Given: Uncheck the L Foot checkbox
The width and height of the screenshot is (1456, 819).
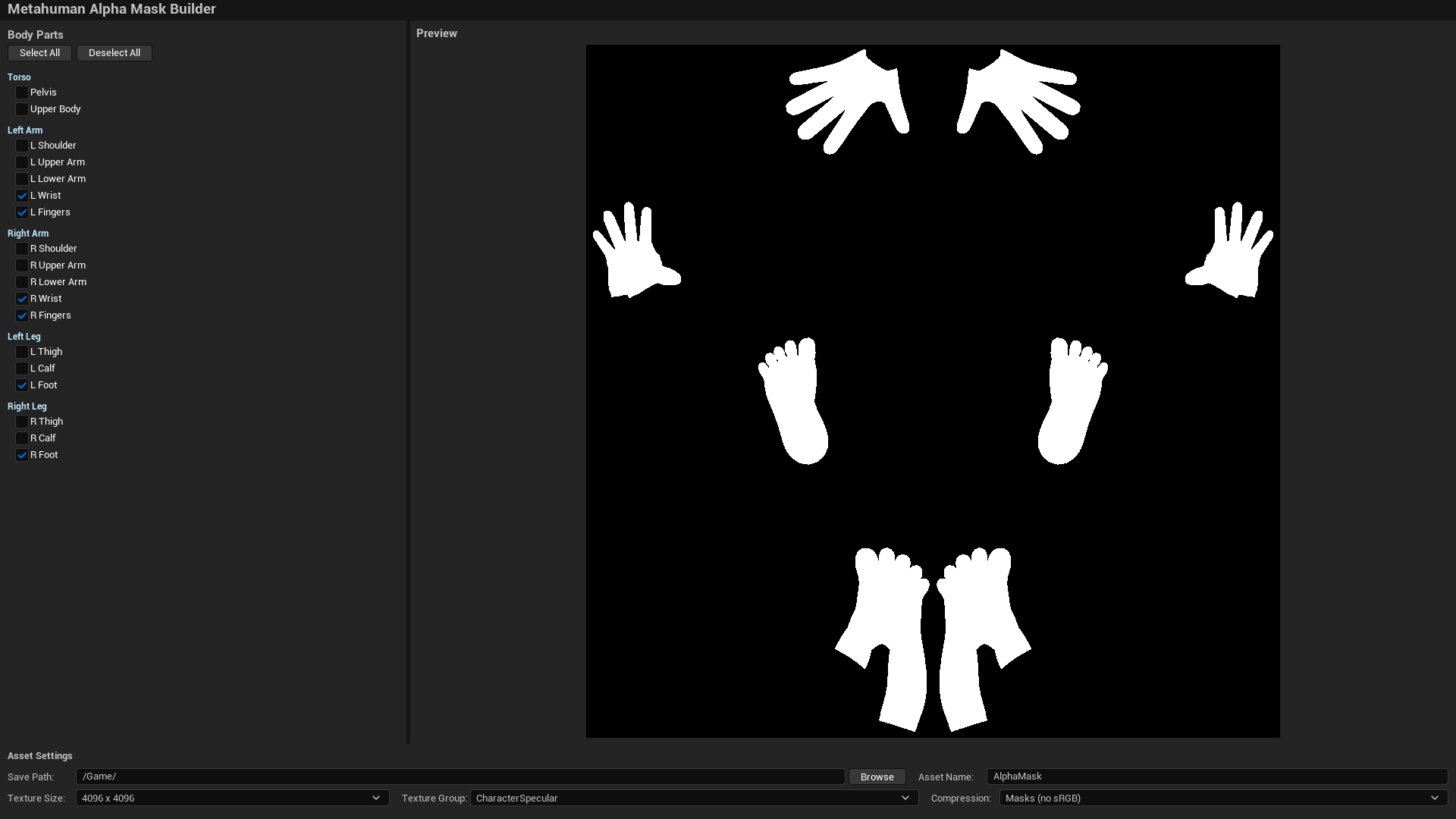Looking at the screenshot, I should click(22, 385).
